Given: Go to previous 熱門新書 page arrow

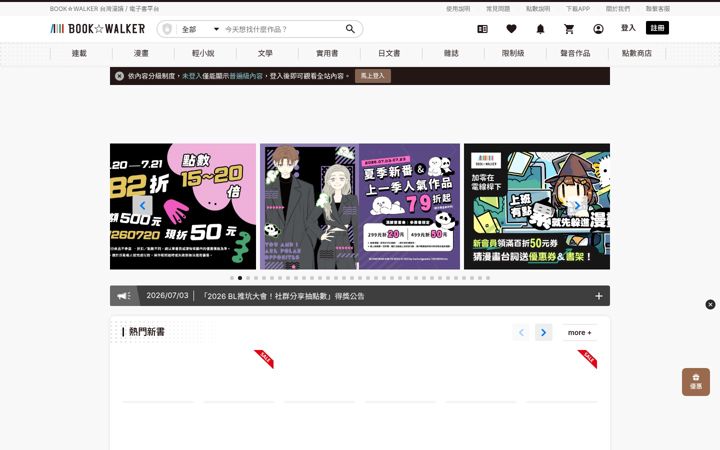Looking at the screenshot, I should point(521,332).
